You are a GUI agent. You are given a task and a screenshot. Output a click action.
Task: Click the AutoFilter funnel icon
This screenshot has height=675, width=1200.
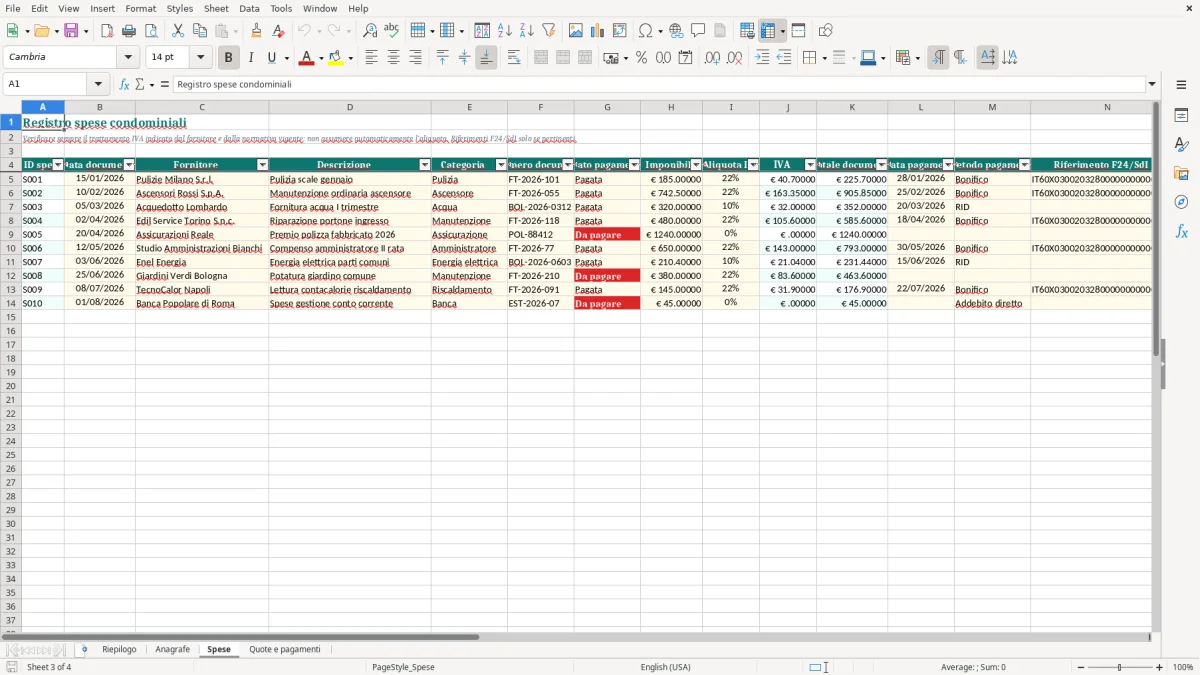tap(548, 31)
